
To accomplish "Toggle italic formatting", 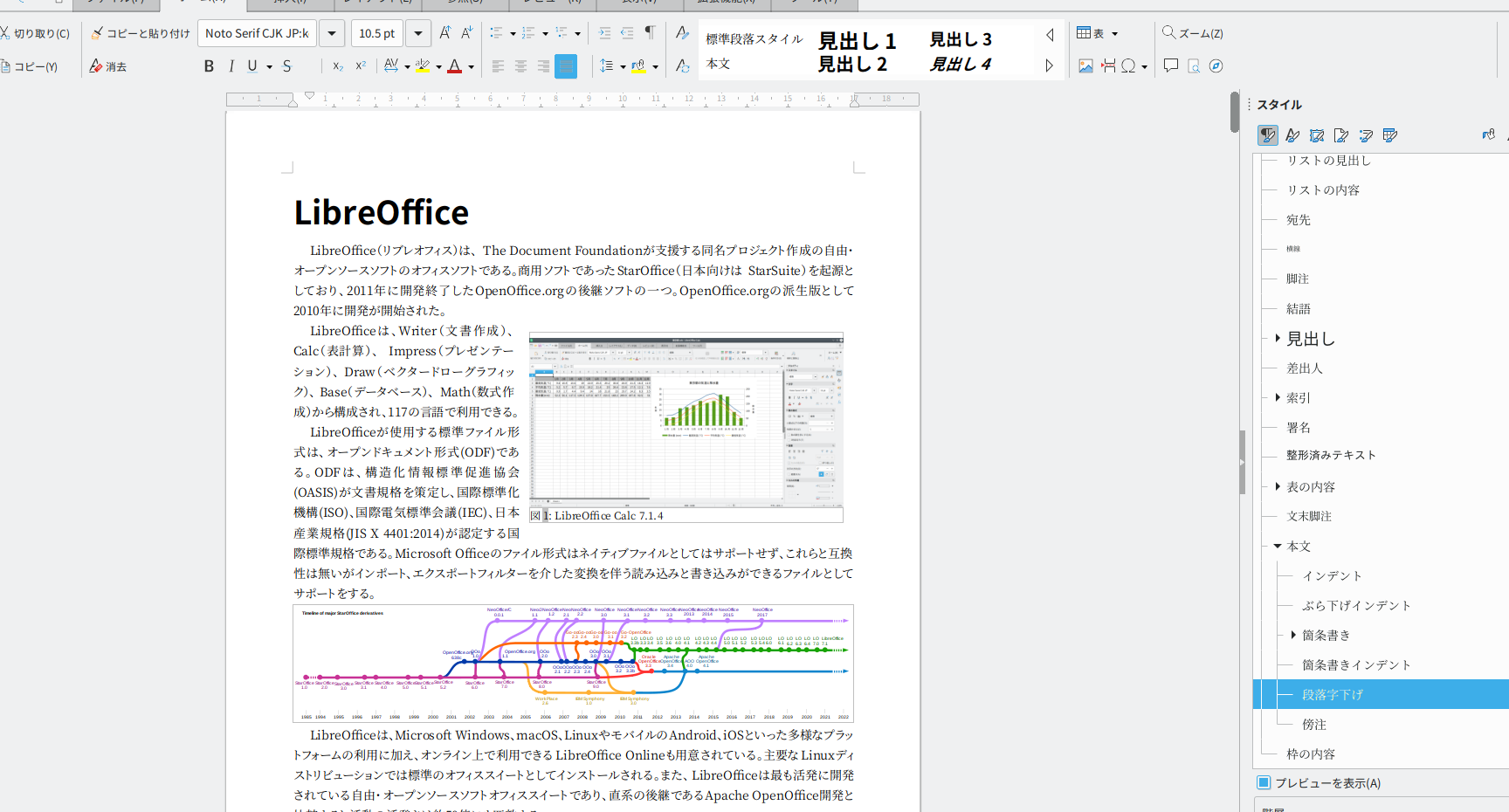I will click(x=231, y=66).
